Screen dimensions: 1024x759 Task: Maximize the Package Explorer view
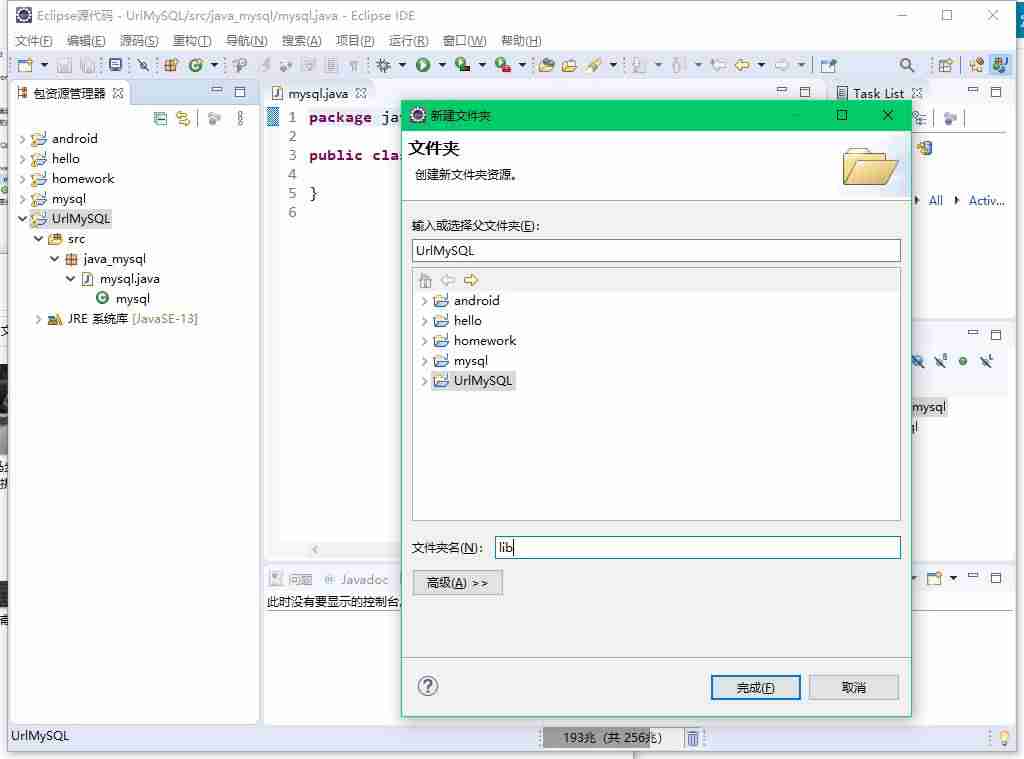pyautogui.click(x=240, y=92)
